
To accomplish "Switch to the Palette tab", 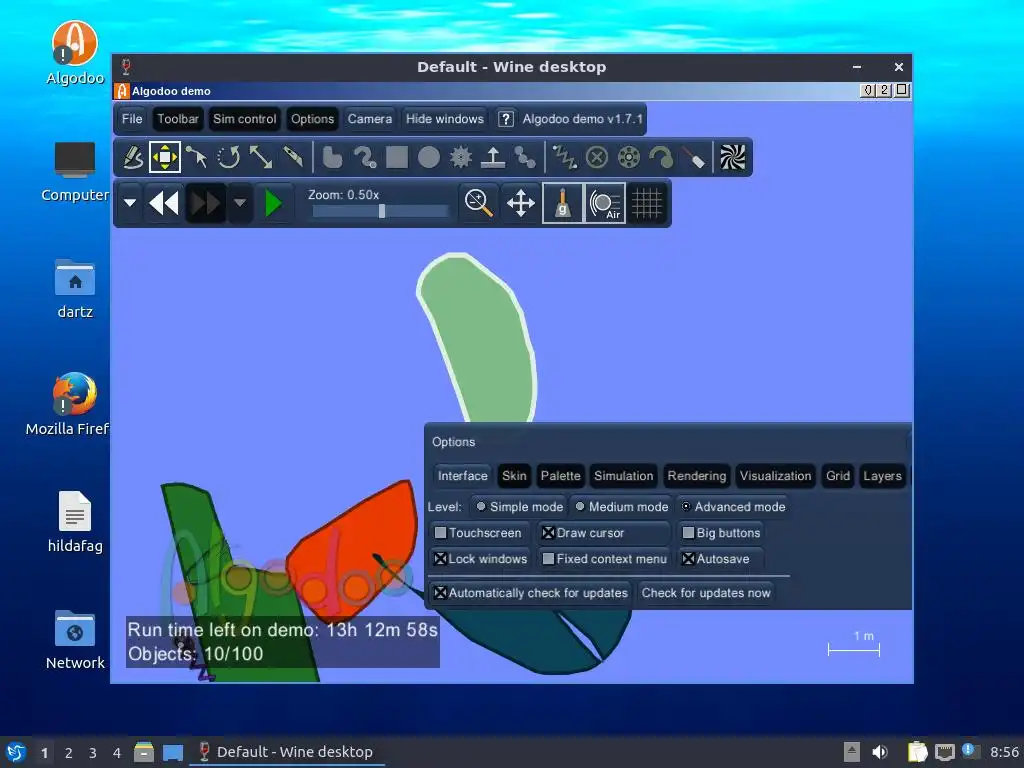I will click(560, 476).
